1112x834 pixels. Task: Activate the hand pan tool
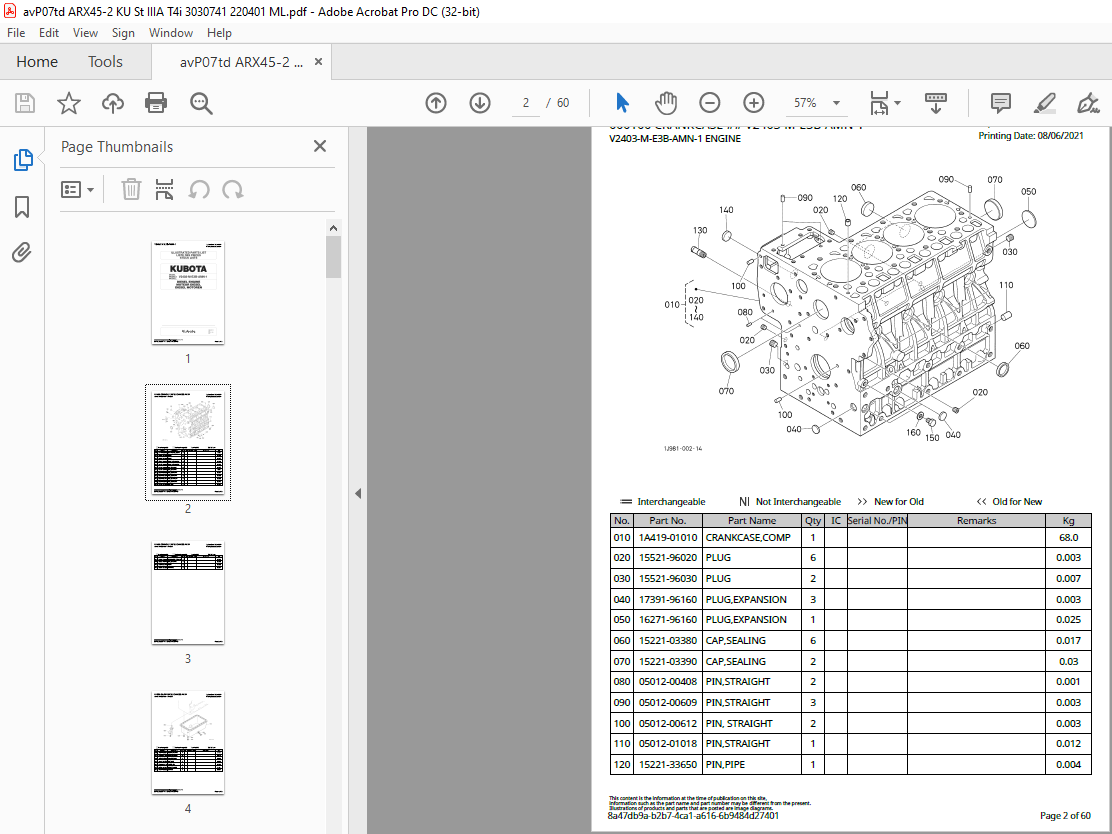(x=666, y=103)
